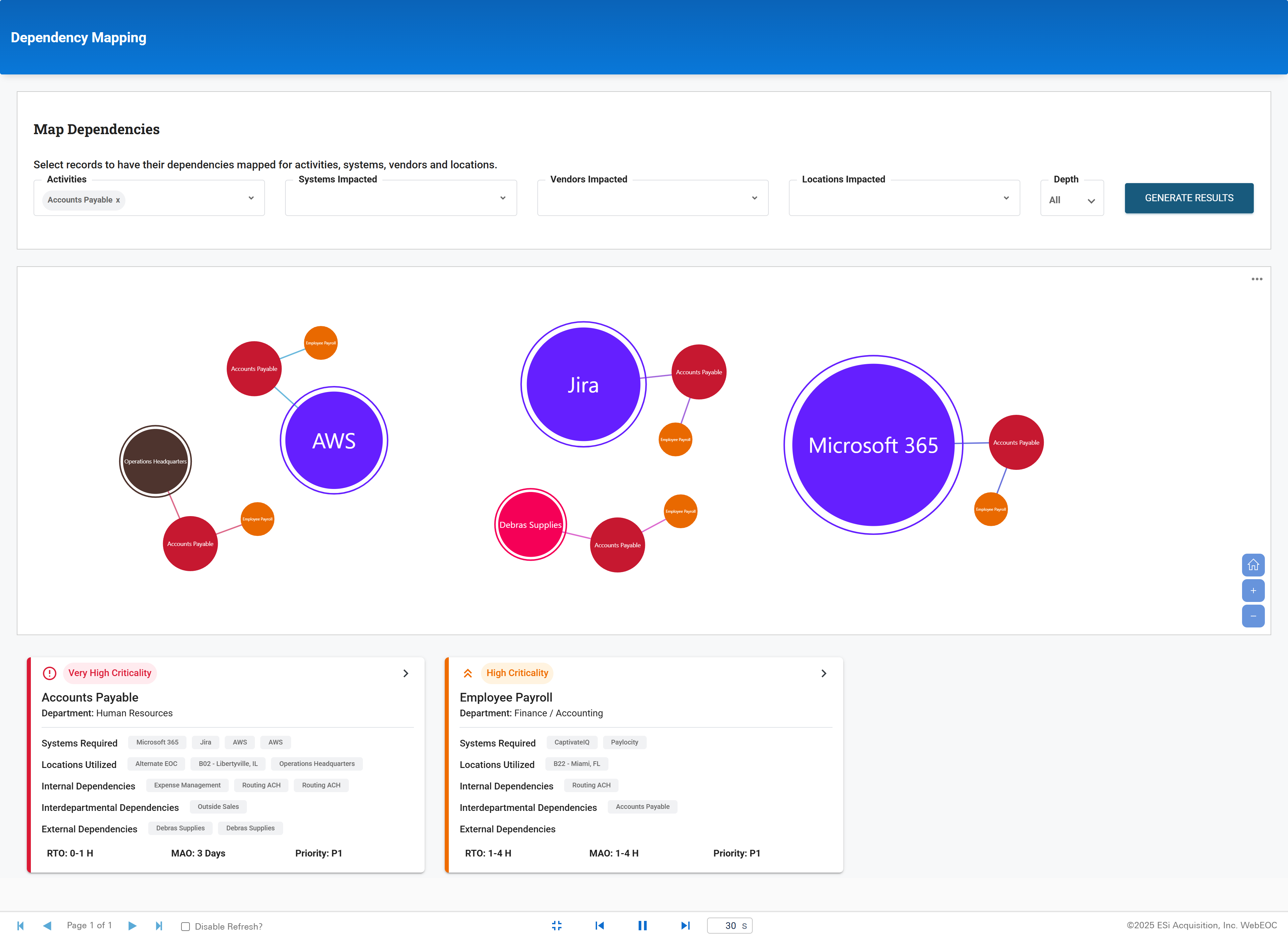Viewport: 1288px width, 939px height.
Task: Skip back a refresh cycle with previous icon
Action: click(x=600, y=925)
